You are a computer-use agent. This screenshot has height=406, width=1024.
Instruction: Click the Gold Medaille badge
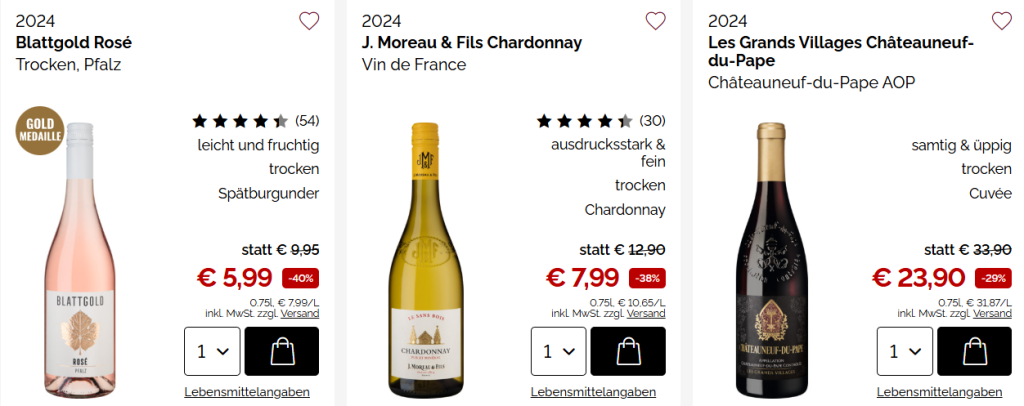[x=40, y=131]
